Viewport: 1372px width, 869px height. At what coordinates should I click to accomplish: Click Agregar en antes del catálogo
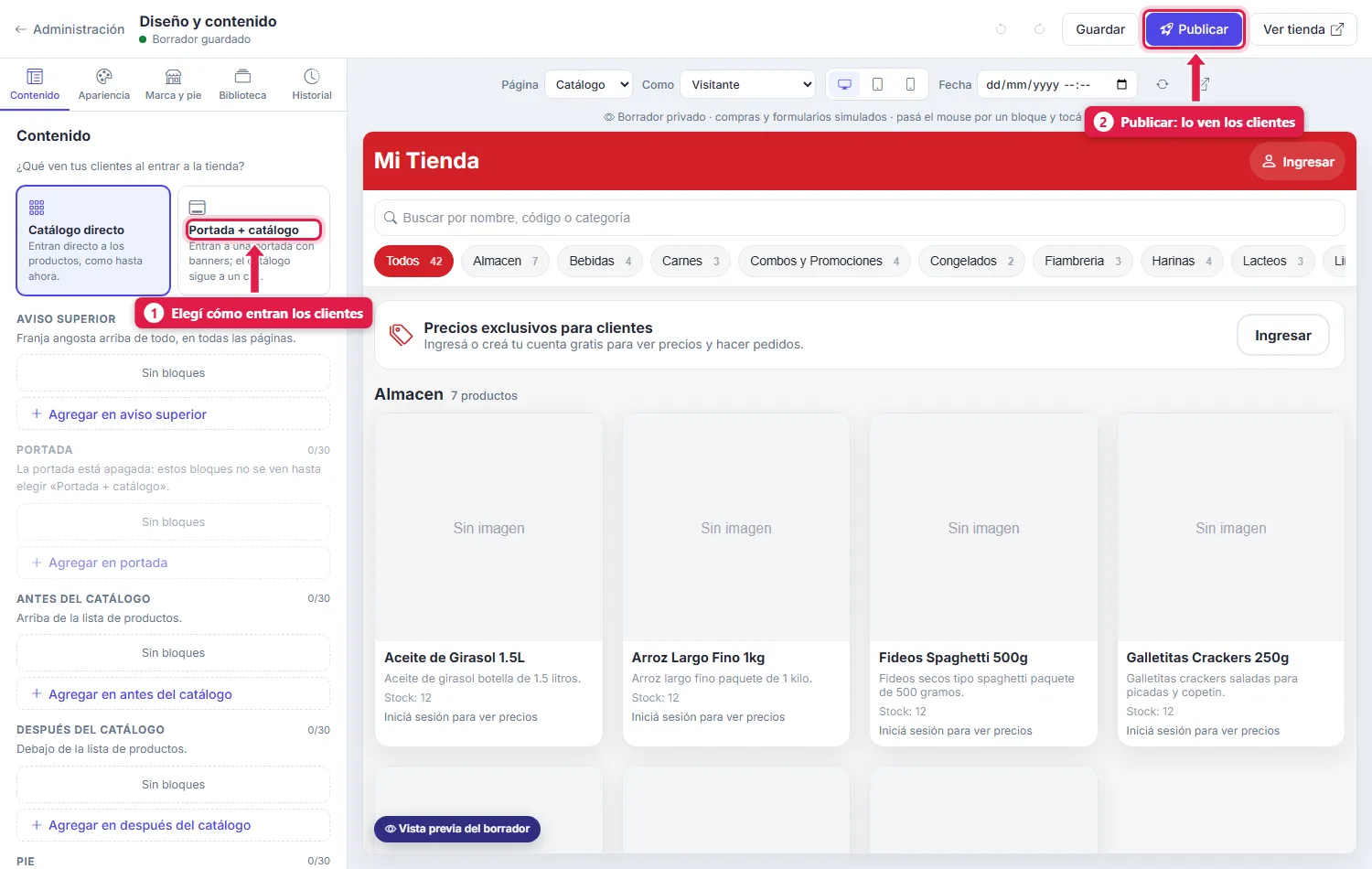coord(174,694)
